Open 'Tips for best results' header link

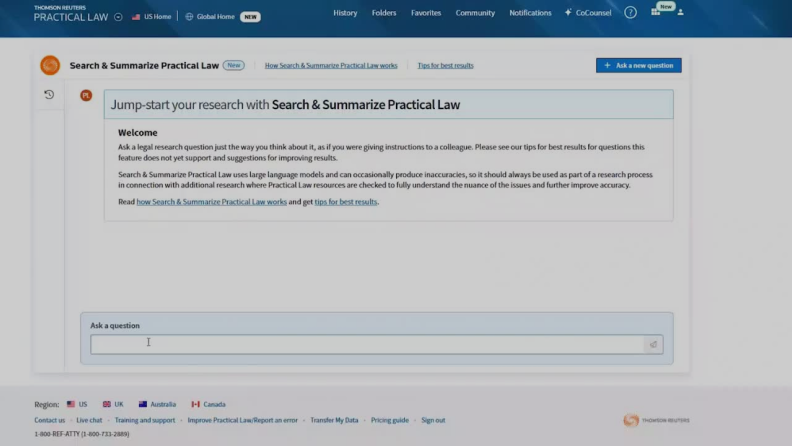point(445,66)
